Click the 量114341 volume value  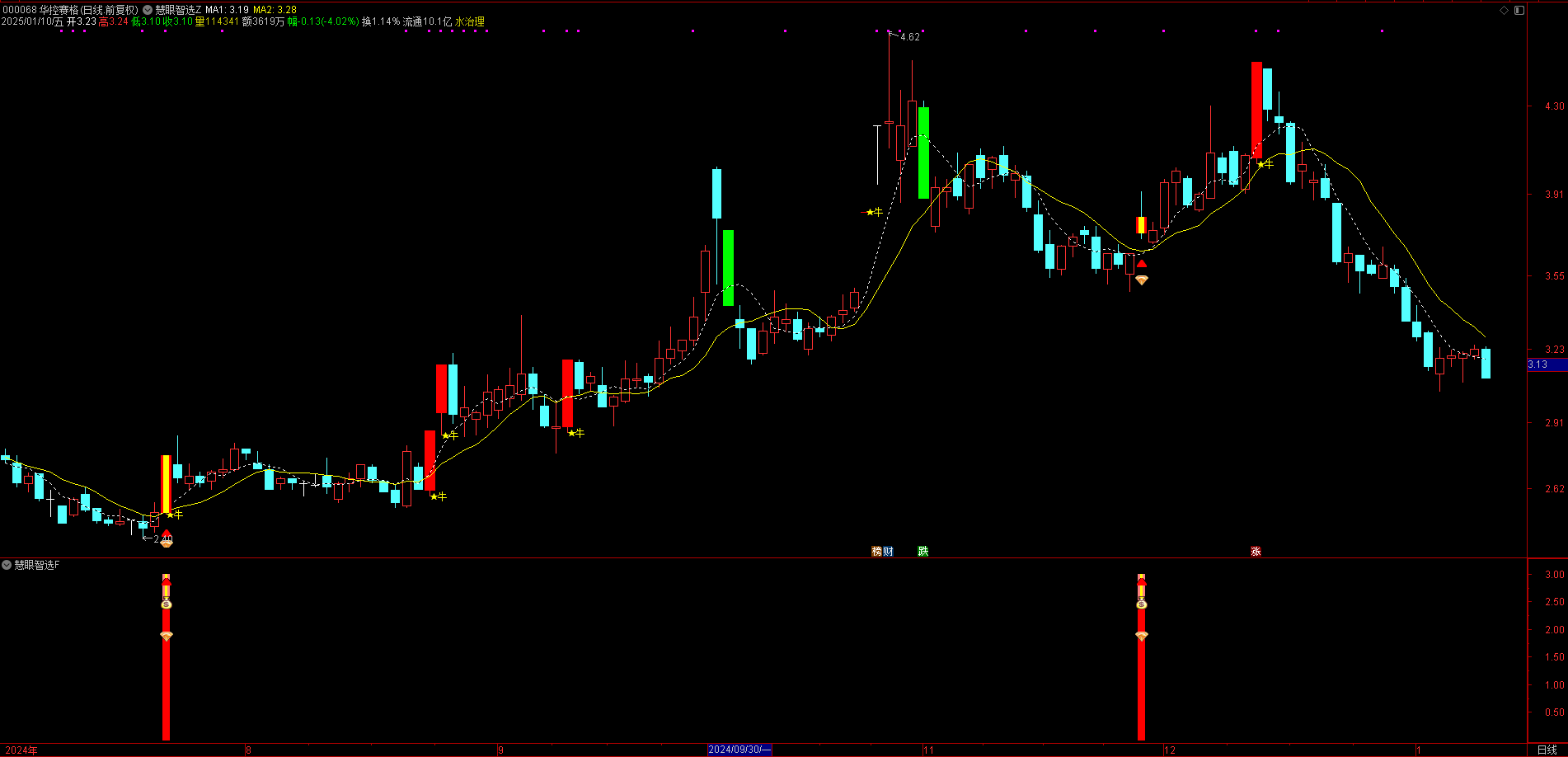pos(217,21)
